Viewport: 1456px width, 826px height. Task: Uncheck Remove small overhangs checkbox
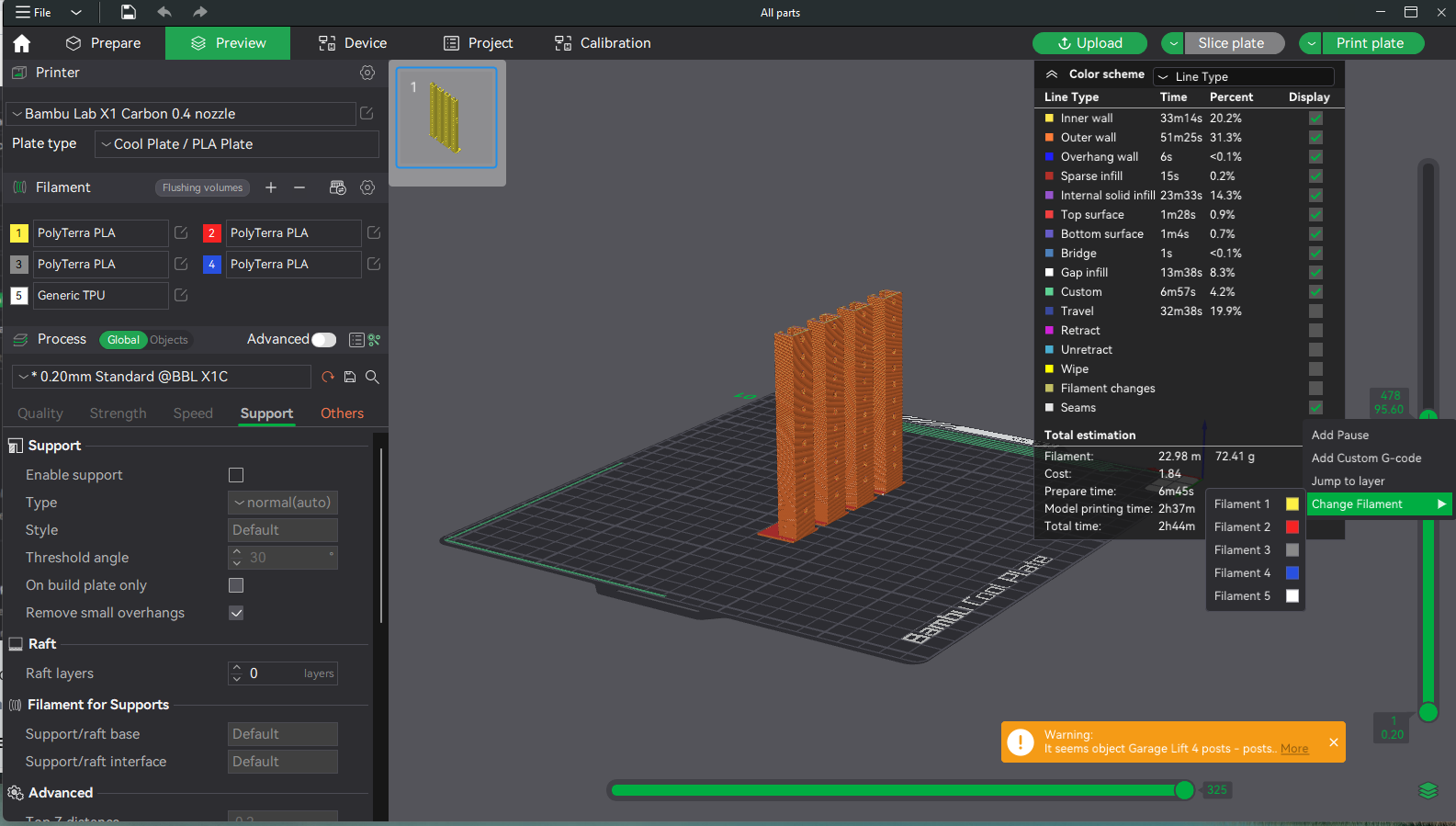coord(236,613)
